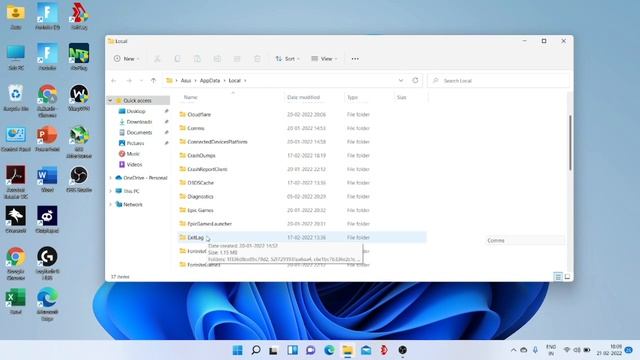Select Pictures in Quick access
640x360 pixels.
click(135, 143)
